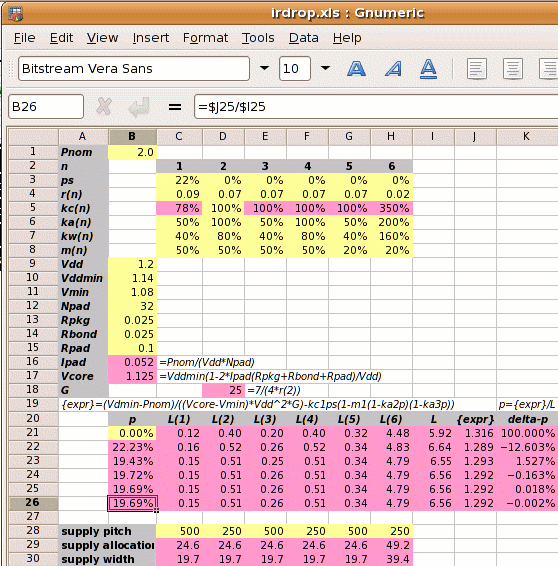Screen dimensions: 558x566
Task: Align cell contents right
Action: [549, 69]
